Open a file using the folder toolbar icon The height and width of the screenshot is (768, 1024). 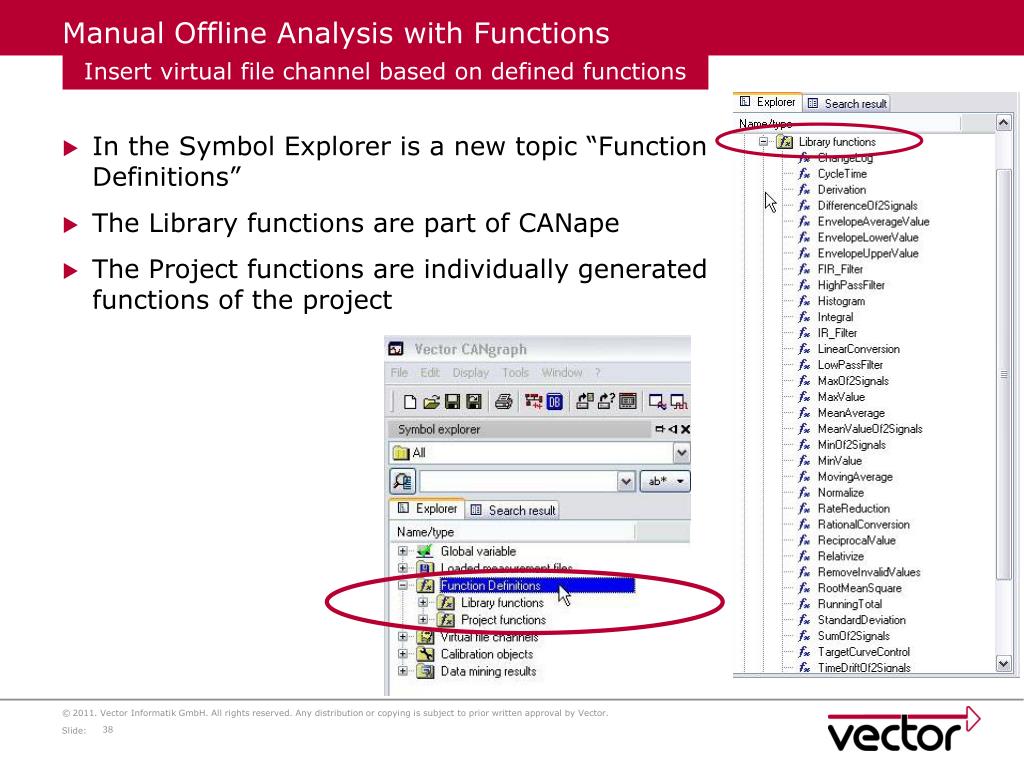click(x=431, y=402)
